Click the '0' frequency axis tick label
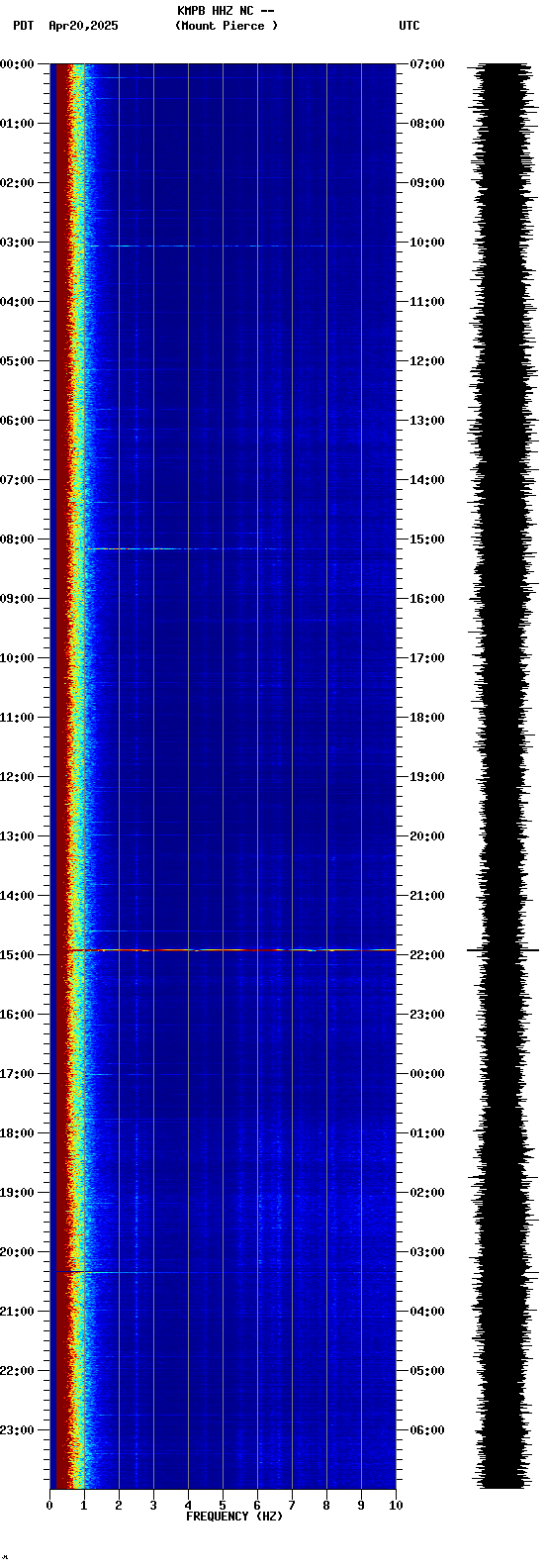Viewport: 546px width, 1568px height. click(49, 1506)
